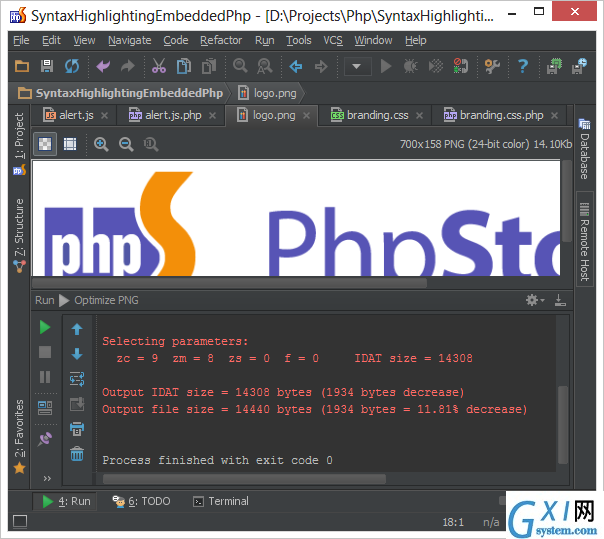Click the Listen for debug connections icon
604x539 pixels.
pos(461,66)
